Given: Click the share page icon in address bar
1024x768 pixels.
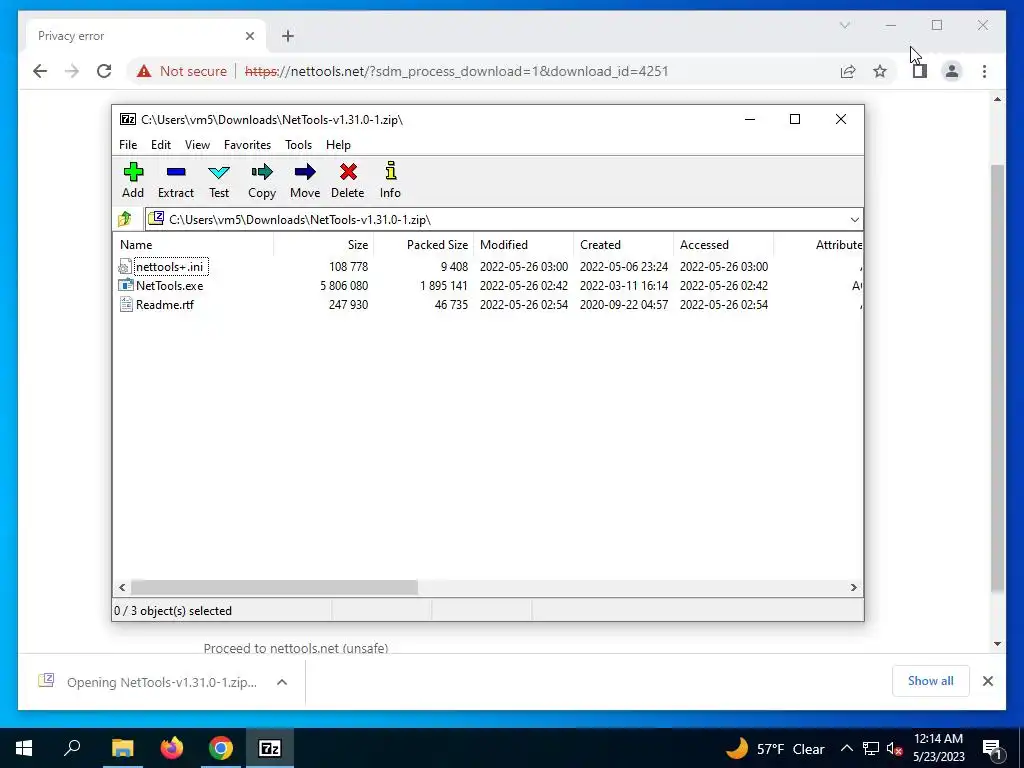Looking at the screenshot, I should click(x=848, y=71).
